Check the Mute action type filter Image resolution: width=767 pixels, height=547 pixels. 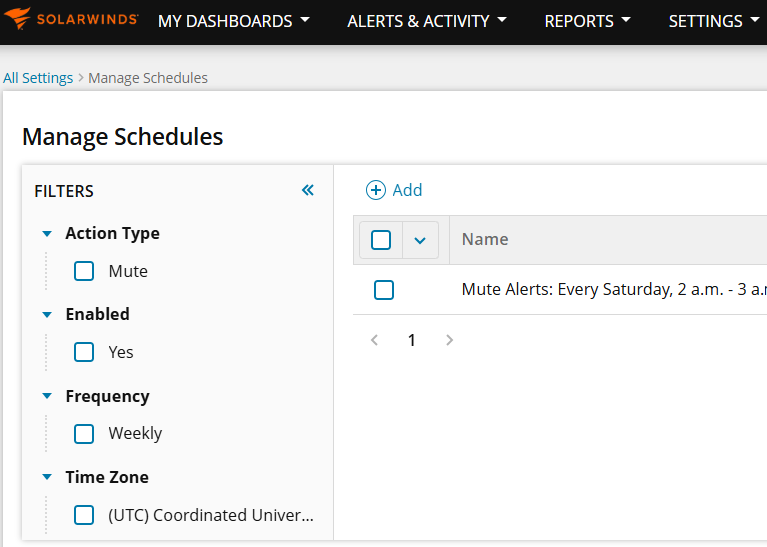[x=85, y=271]
